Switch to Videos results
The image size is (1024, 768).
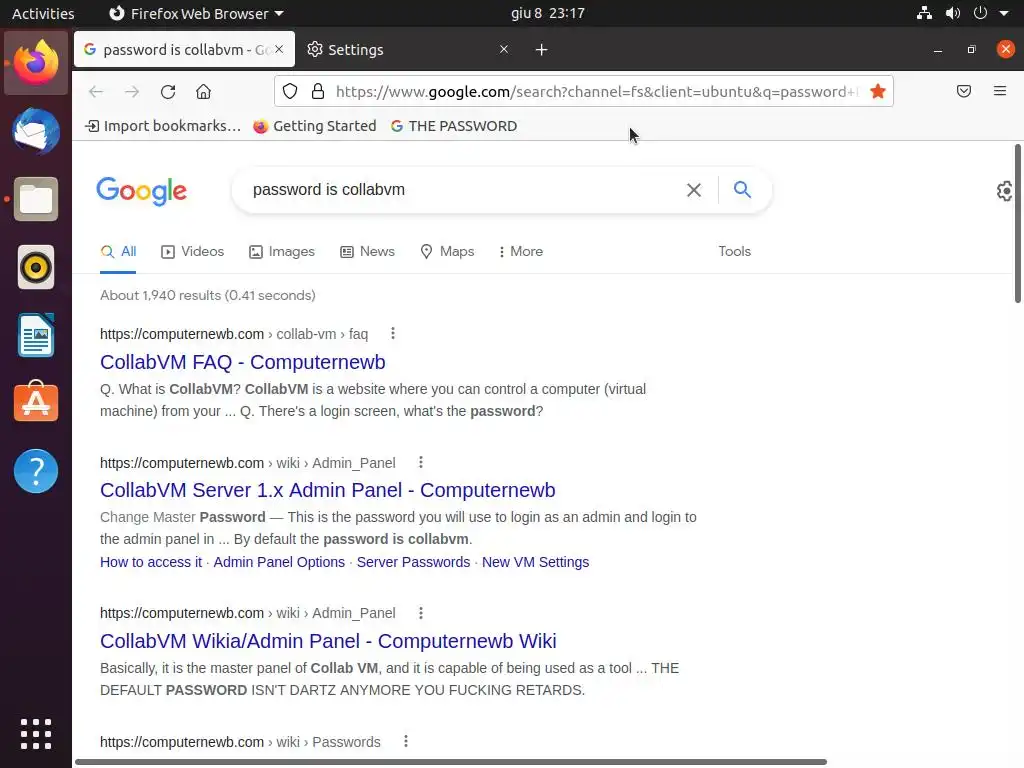point(193,251)
